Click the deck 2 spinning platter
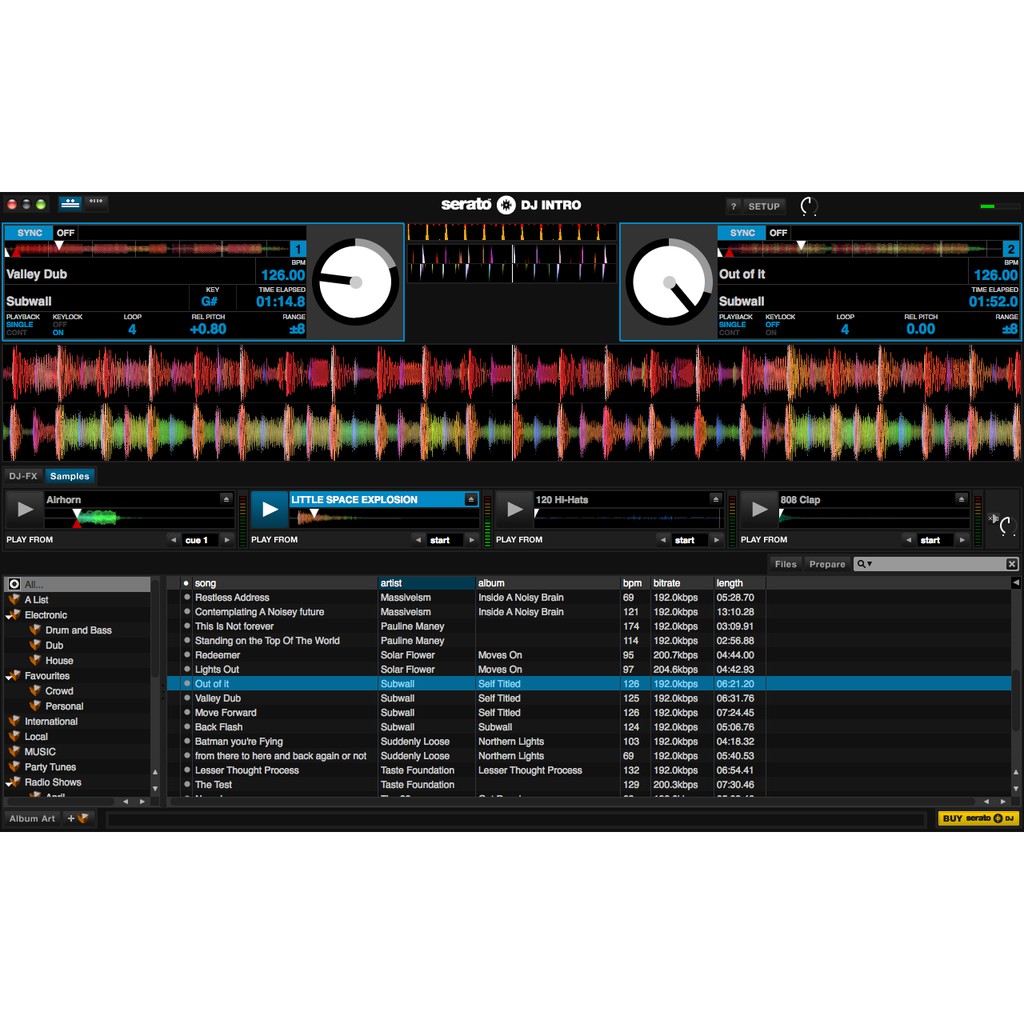This screenshot has height=1024, width=1024. [x=669, y=282]
